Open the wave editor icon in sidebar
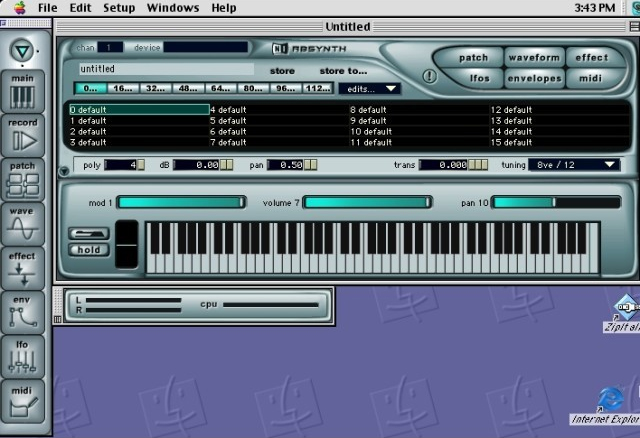This screenshot has width=640, height=438. (22, 224)
